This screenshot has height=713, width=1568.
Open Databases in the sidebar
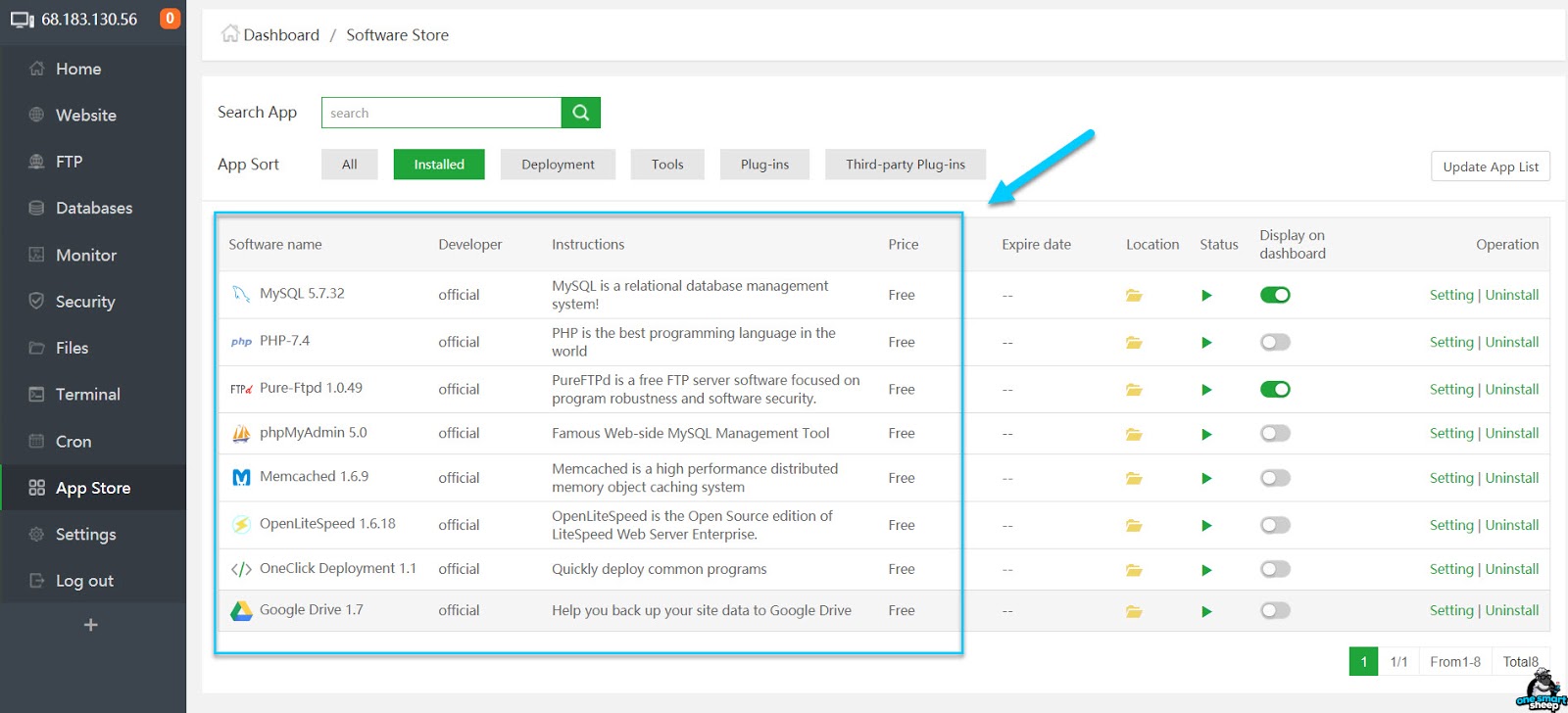coord(94,208)
